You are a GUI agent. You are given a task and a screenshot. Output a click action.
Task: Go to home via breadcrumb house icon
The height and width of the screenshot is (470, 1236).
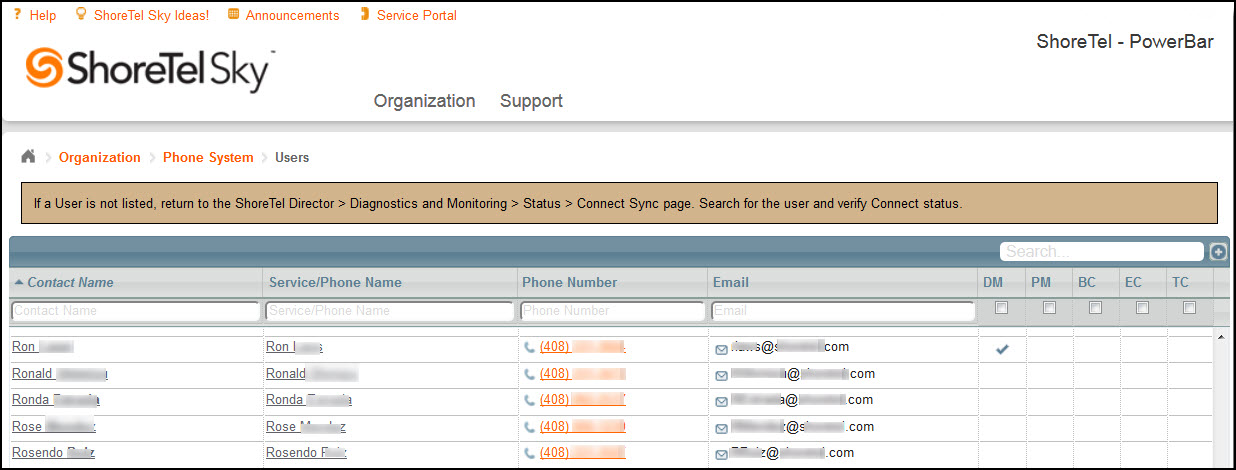(x=28, y=157)
